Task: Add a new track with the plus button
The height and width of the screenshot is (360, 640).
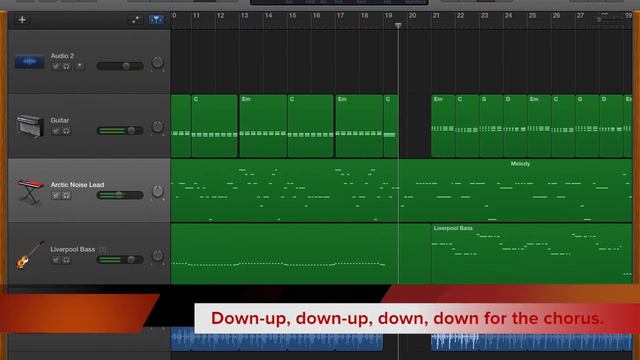Action: click(x=22, y=20)
